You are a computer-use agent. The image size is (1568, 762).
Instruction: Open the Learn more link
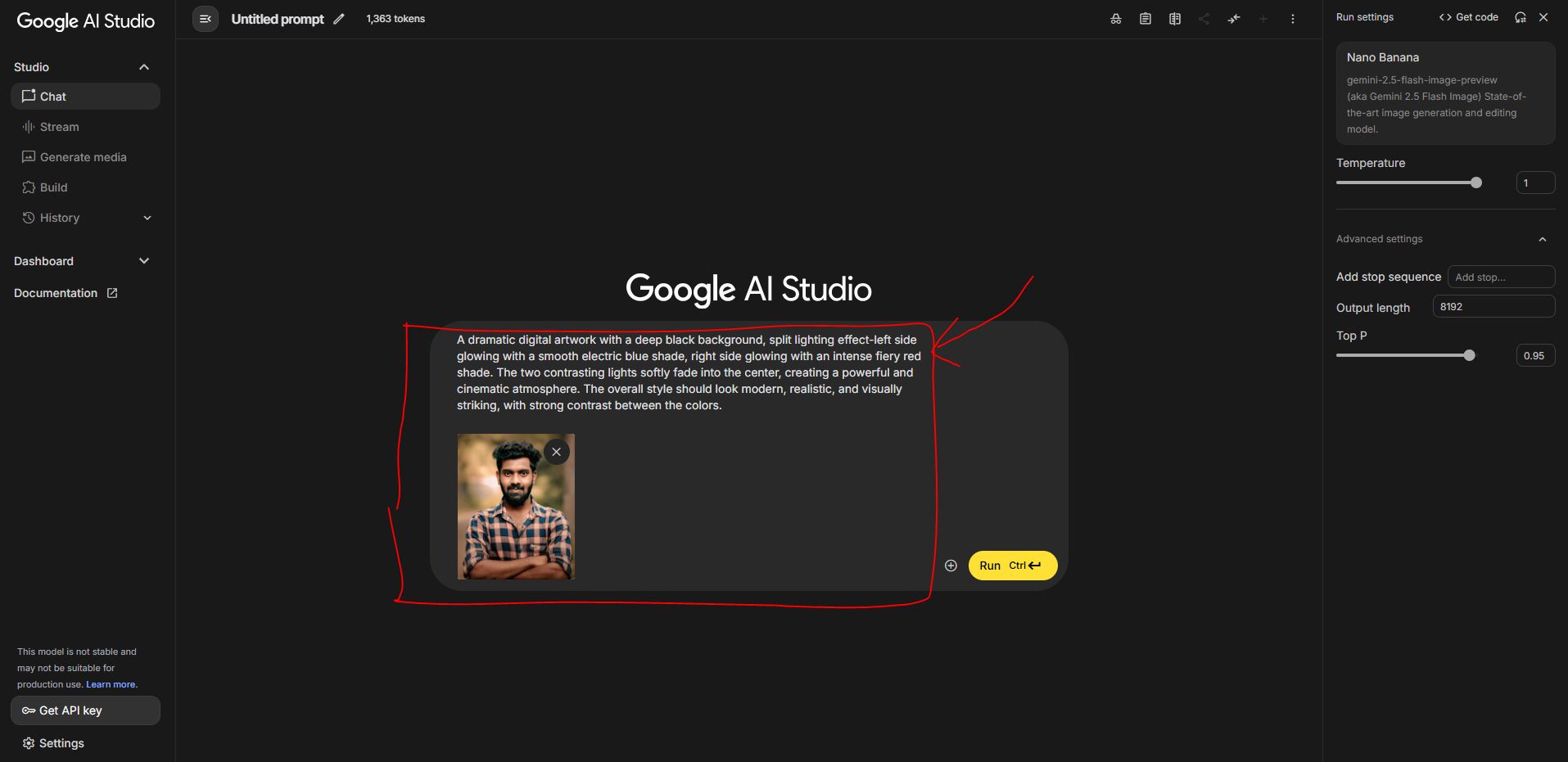pos(111,684)
